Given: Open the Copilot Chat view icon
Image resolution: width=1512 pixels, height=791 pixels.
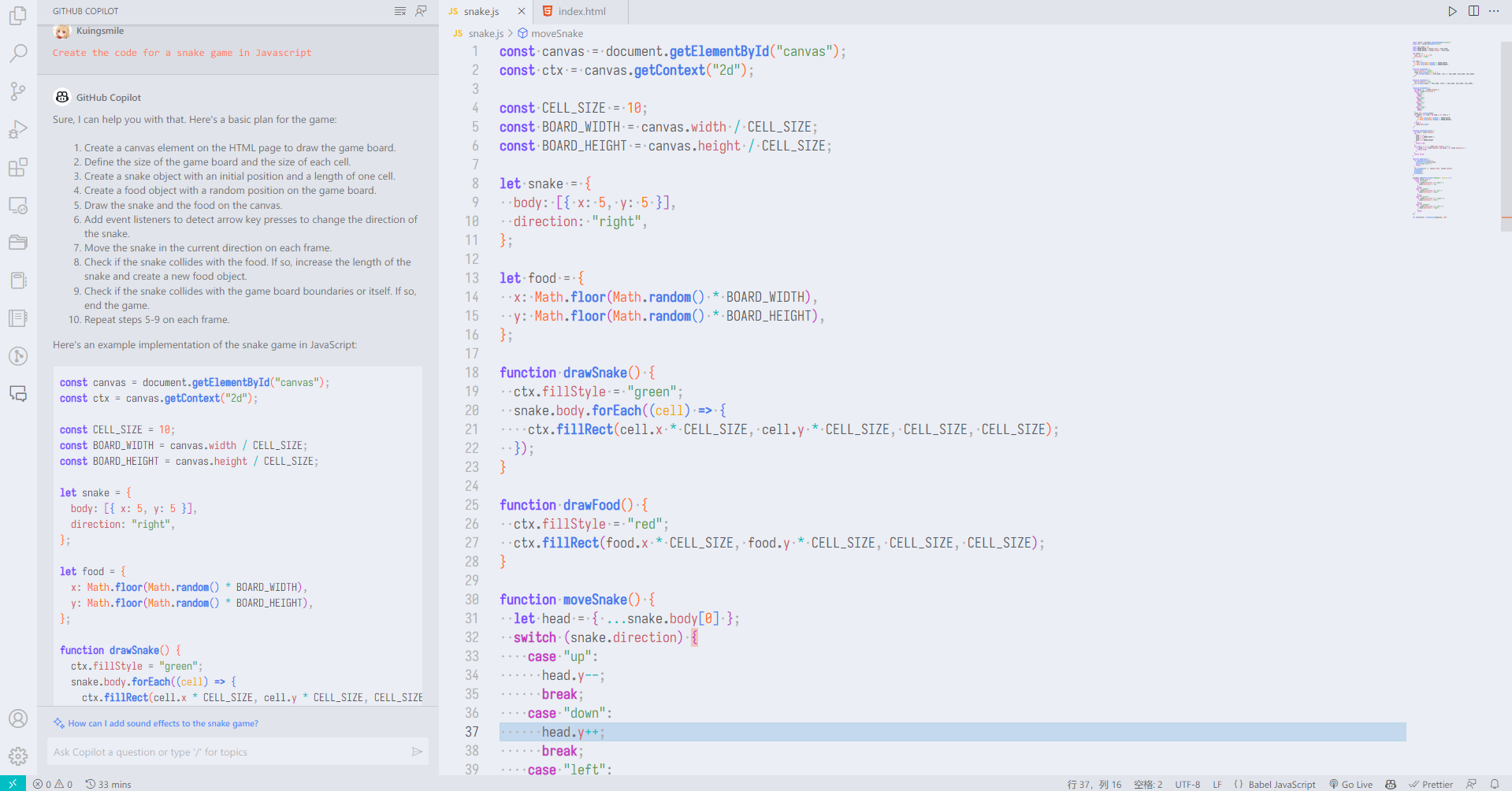Looking at the screenshot, I should [x=18, y=393].
